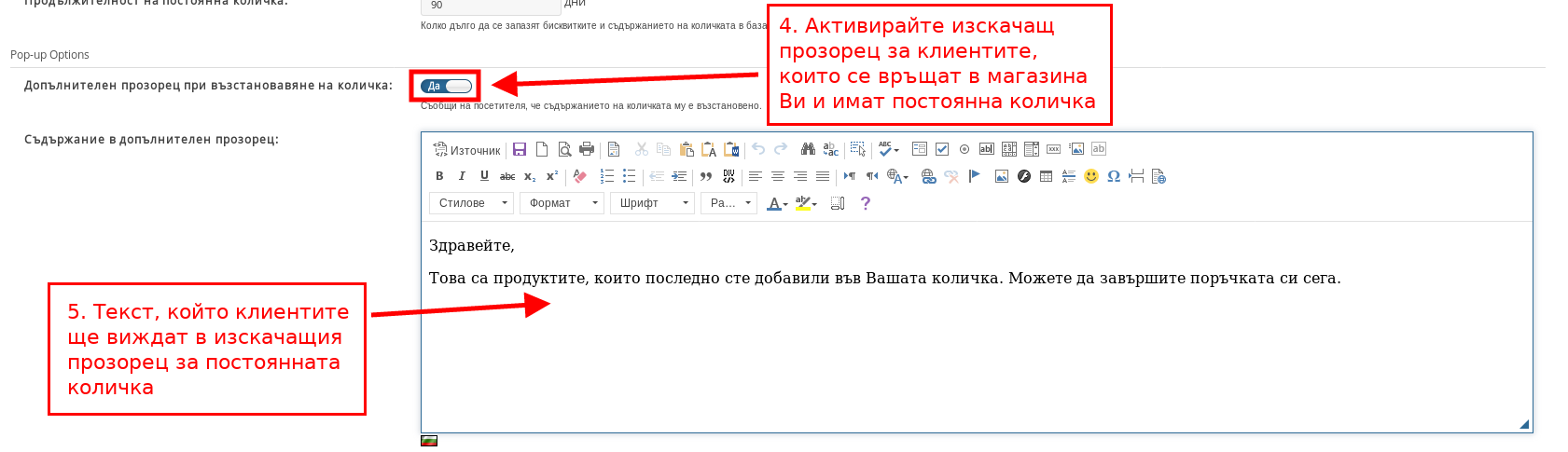Apply Italic formatting
Viewport: 1568px width, 452px height.
pyautogui.click(x=462, y=176)
